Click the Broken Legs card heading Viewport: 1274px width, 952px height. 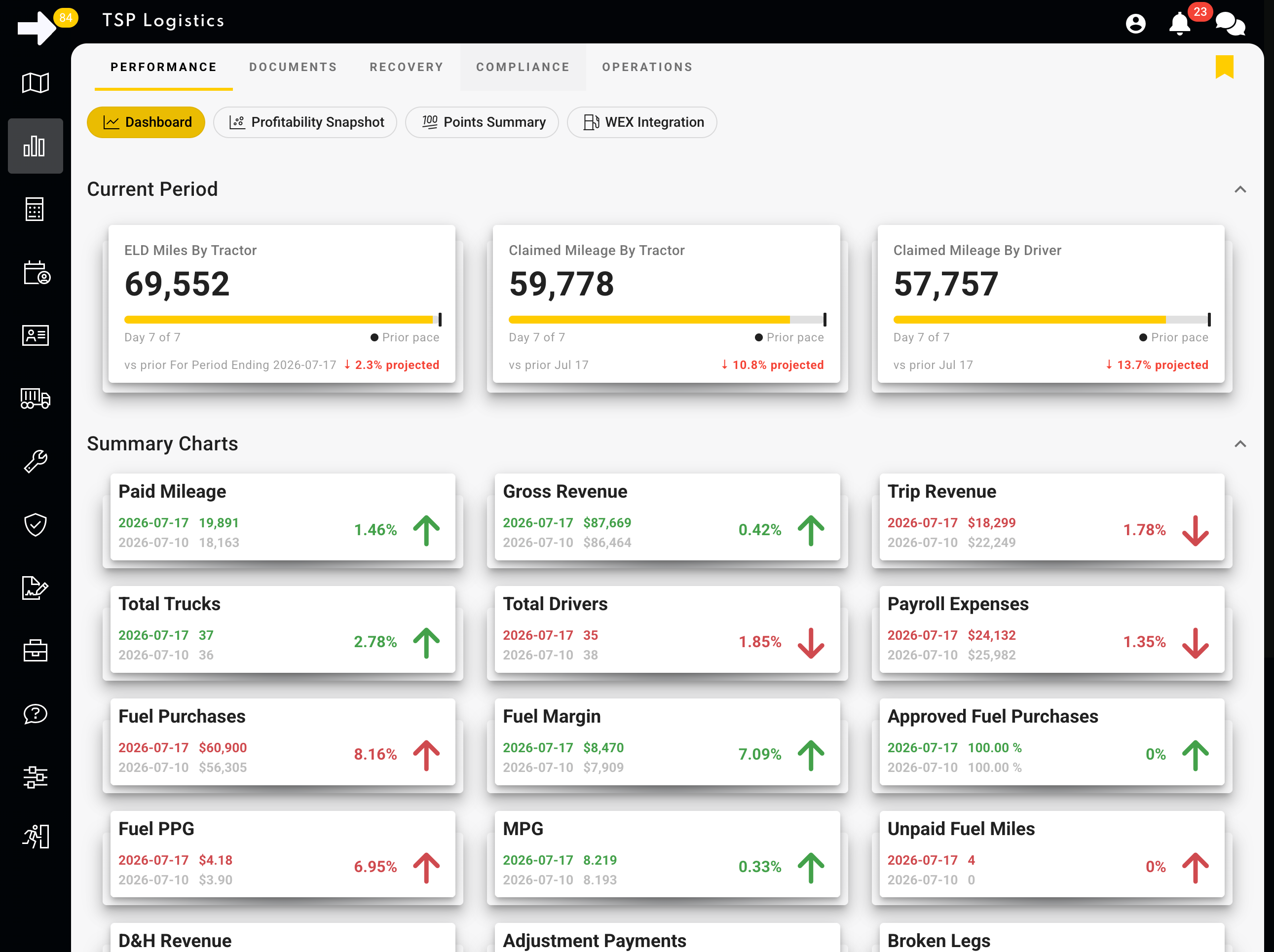tap(938, 941)
